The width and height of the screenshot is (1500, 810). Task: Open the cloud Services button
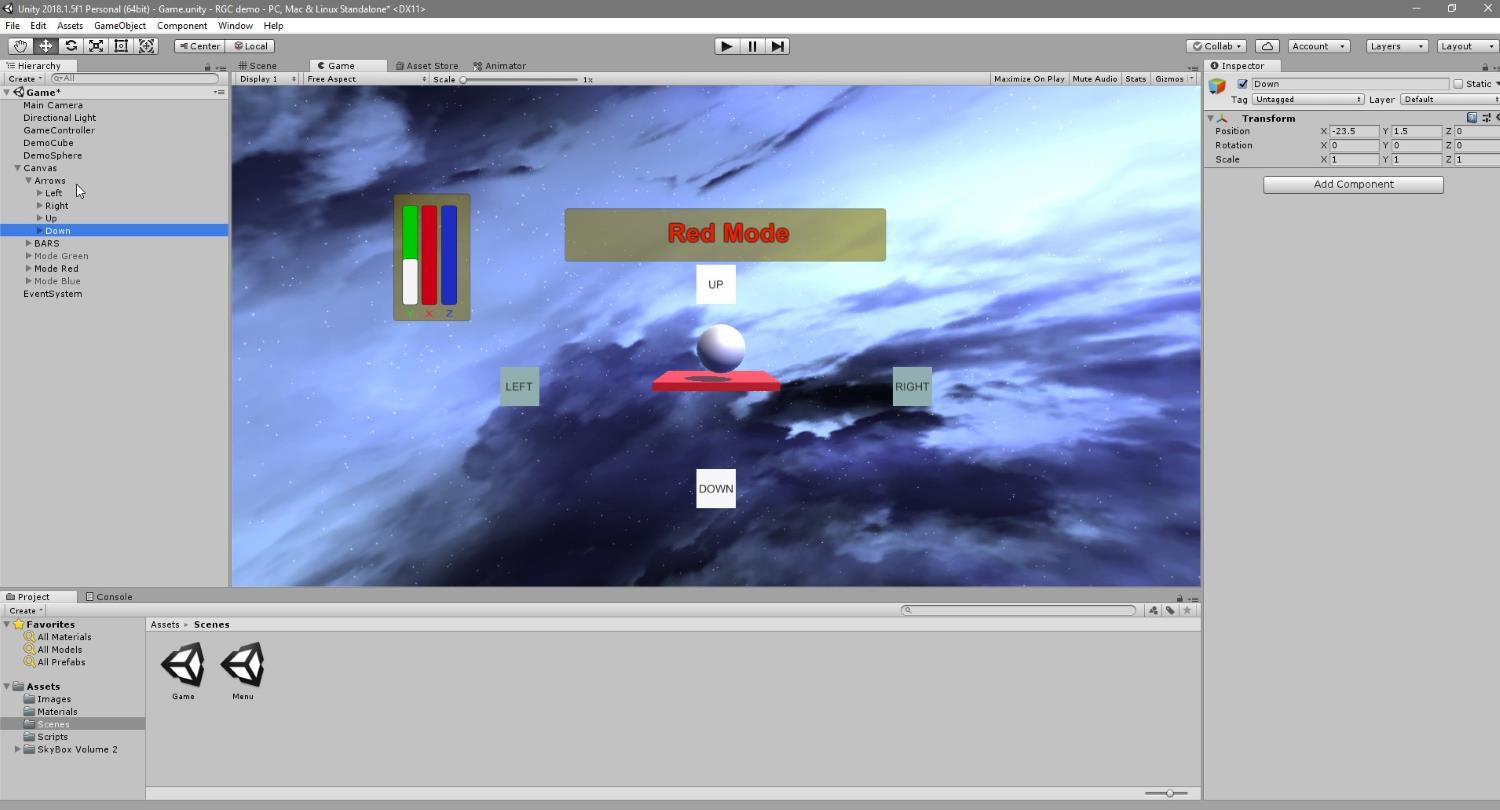(1267, 46)
